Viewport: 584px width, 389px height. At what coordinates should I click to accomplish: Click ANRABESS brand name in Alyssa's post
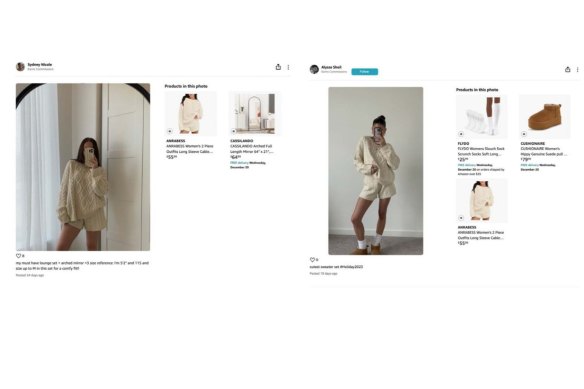tap(467, 227)
